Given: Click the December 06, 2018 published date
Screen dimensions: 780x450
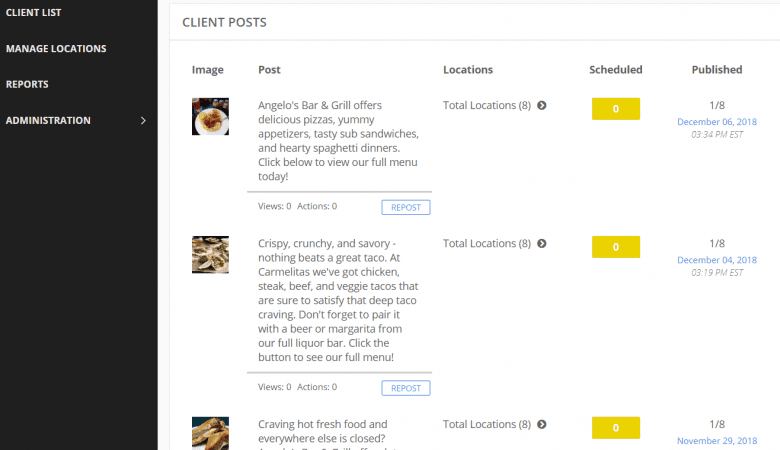Looking at the screenshot, I should [716, 122].
